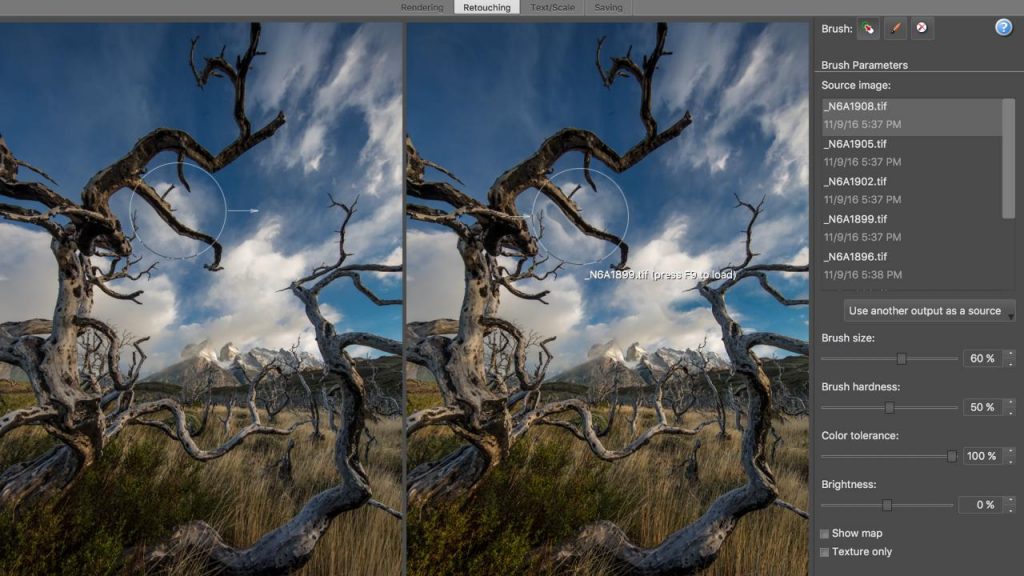Select the eraser brush icon with red X
Image resolution: width=1024 pixels, height=576 pixels.
[921, 28]
